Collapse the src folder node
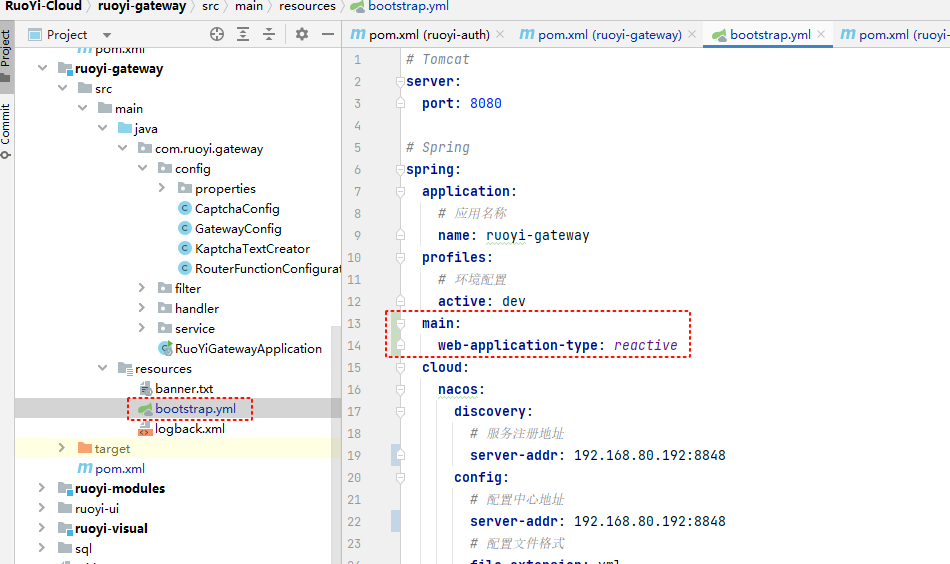The width and height of the screenshot is (950, 564). 62,88
